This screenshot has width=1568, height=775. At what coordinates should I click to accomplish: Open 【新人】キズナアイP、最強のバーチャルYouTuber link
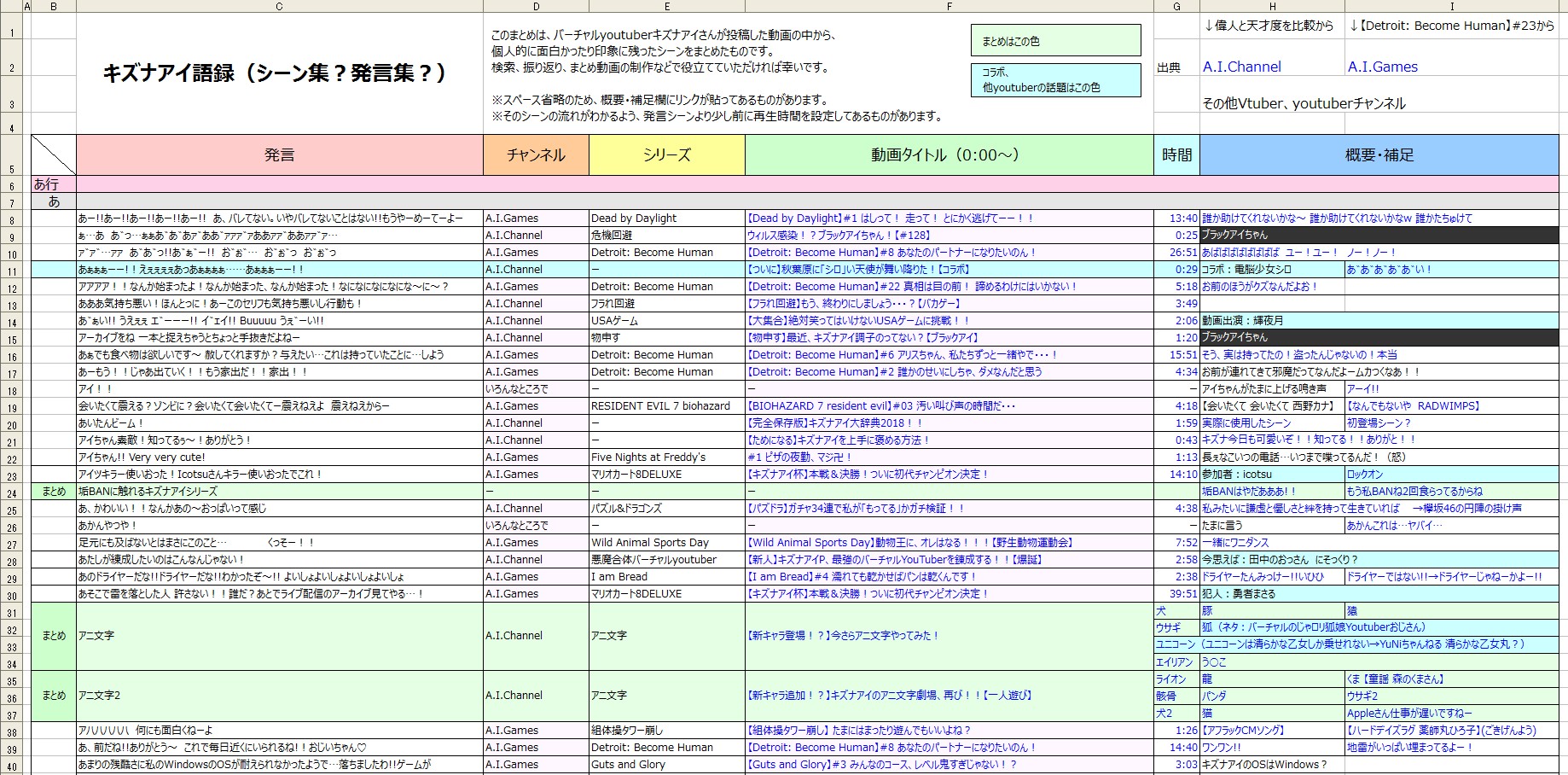[895, 560]
